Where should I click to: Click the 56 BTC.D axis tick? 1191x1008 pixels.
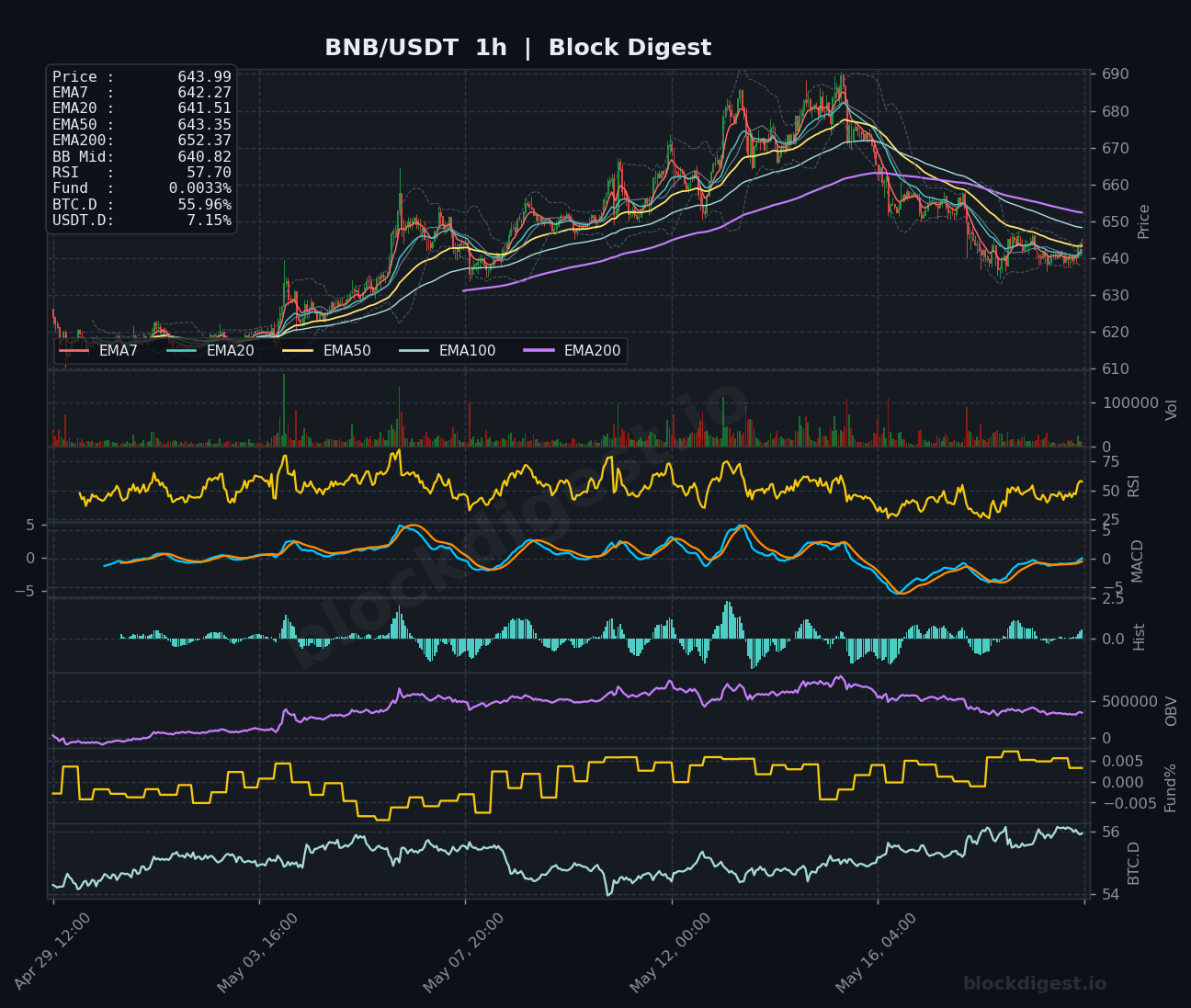pos(1111,832)
